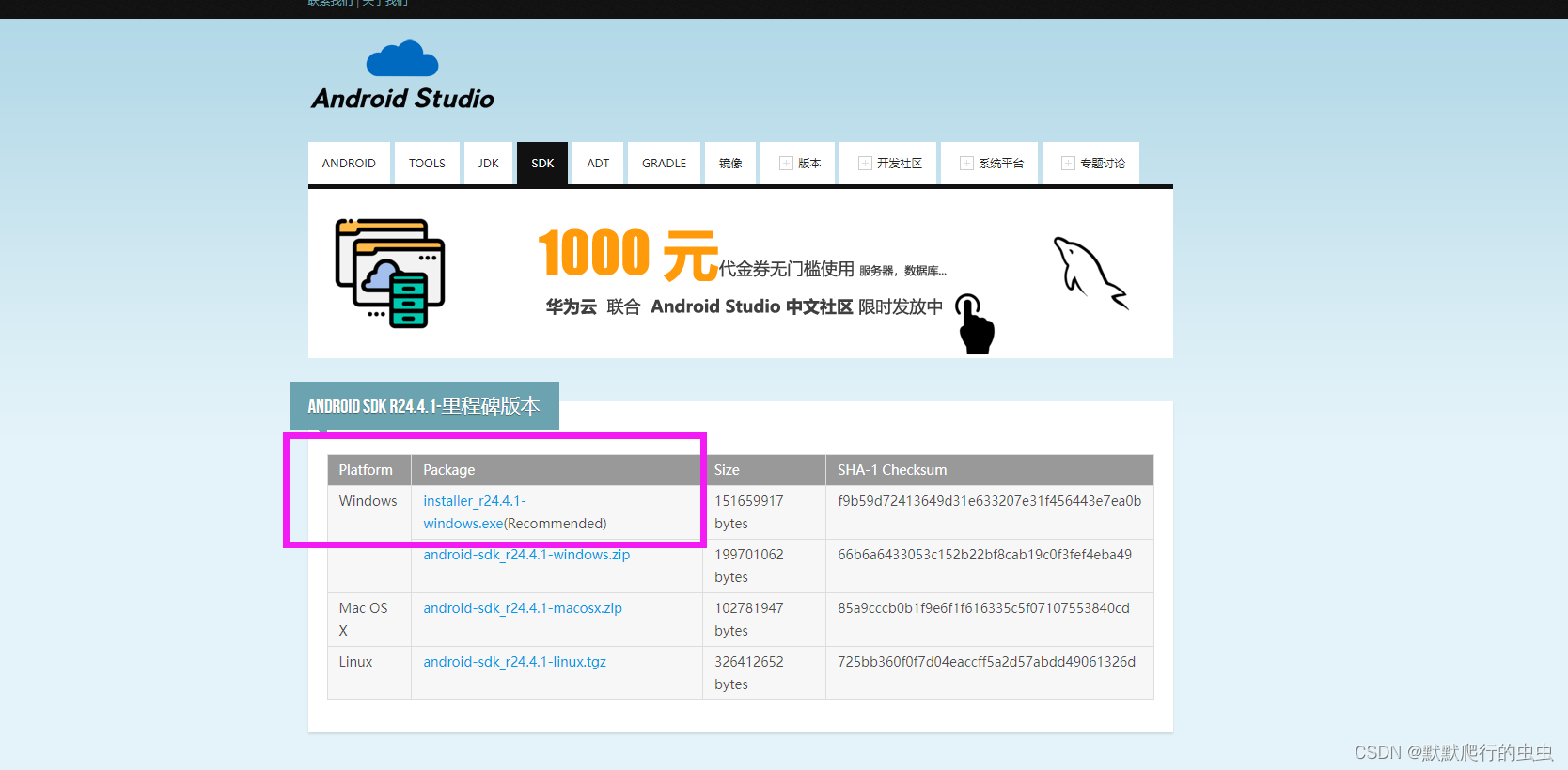Click the SHA-1 Checksum column header
Image resolution: width=1568 pixels, height=770 pixels.
[990, 470]
